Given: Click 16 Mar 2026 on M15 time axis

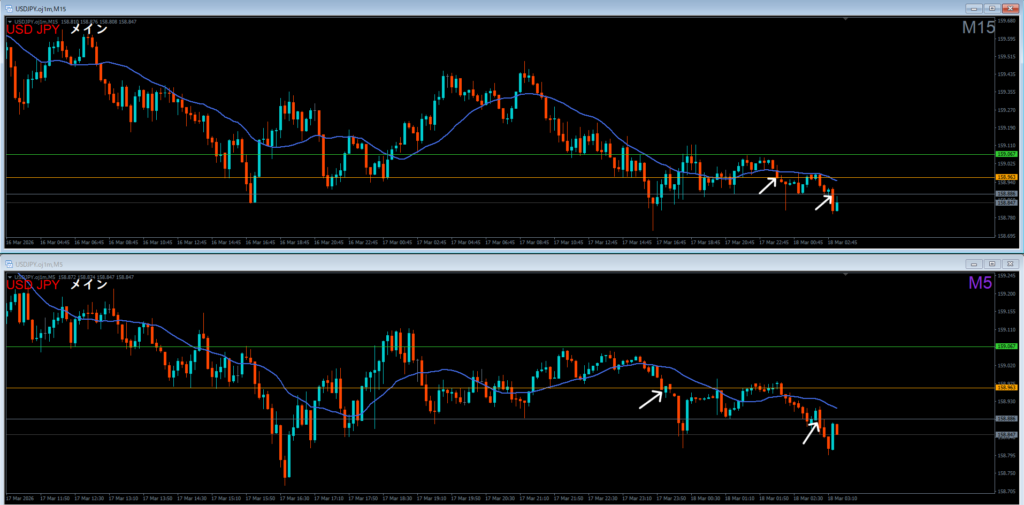Looking at the screenshot, I should point(18,242).
